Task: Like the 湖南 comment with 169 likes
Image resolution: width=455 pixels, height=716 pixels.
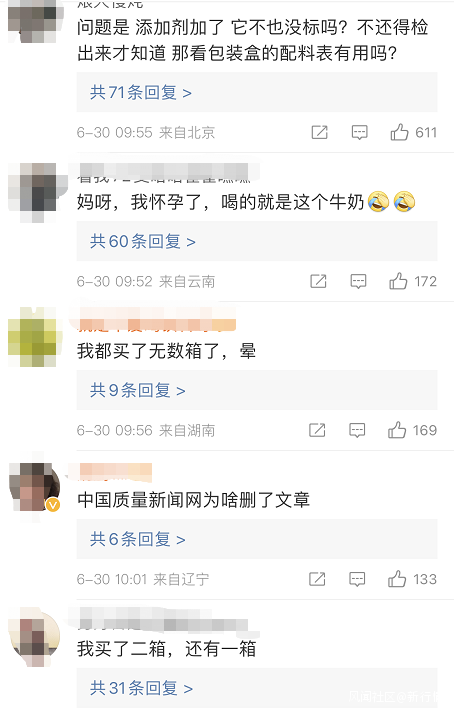Action: 397,430
